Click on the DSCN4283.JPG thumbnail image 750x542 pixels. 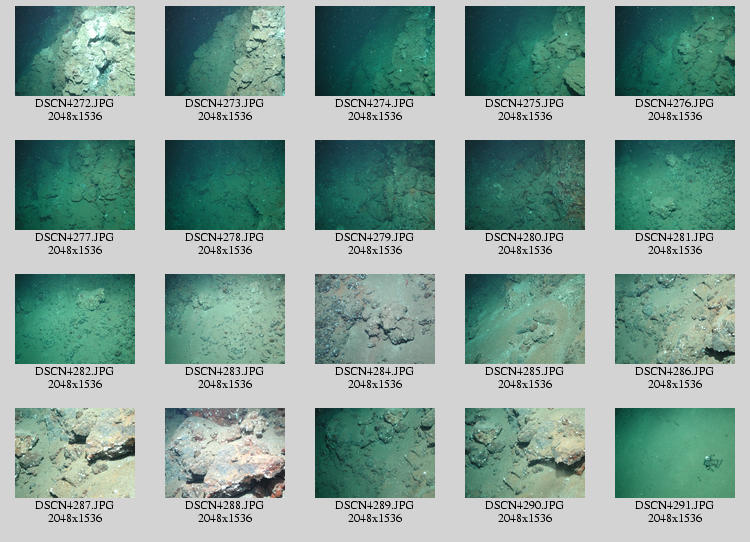point(225,319)
